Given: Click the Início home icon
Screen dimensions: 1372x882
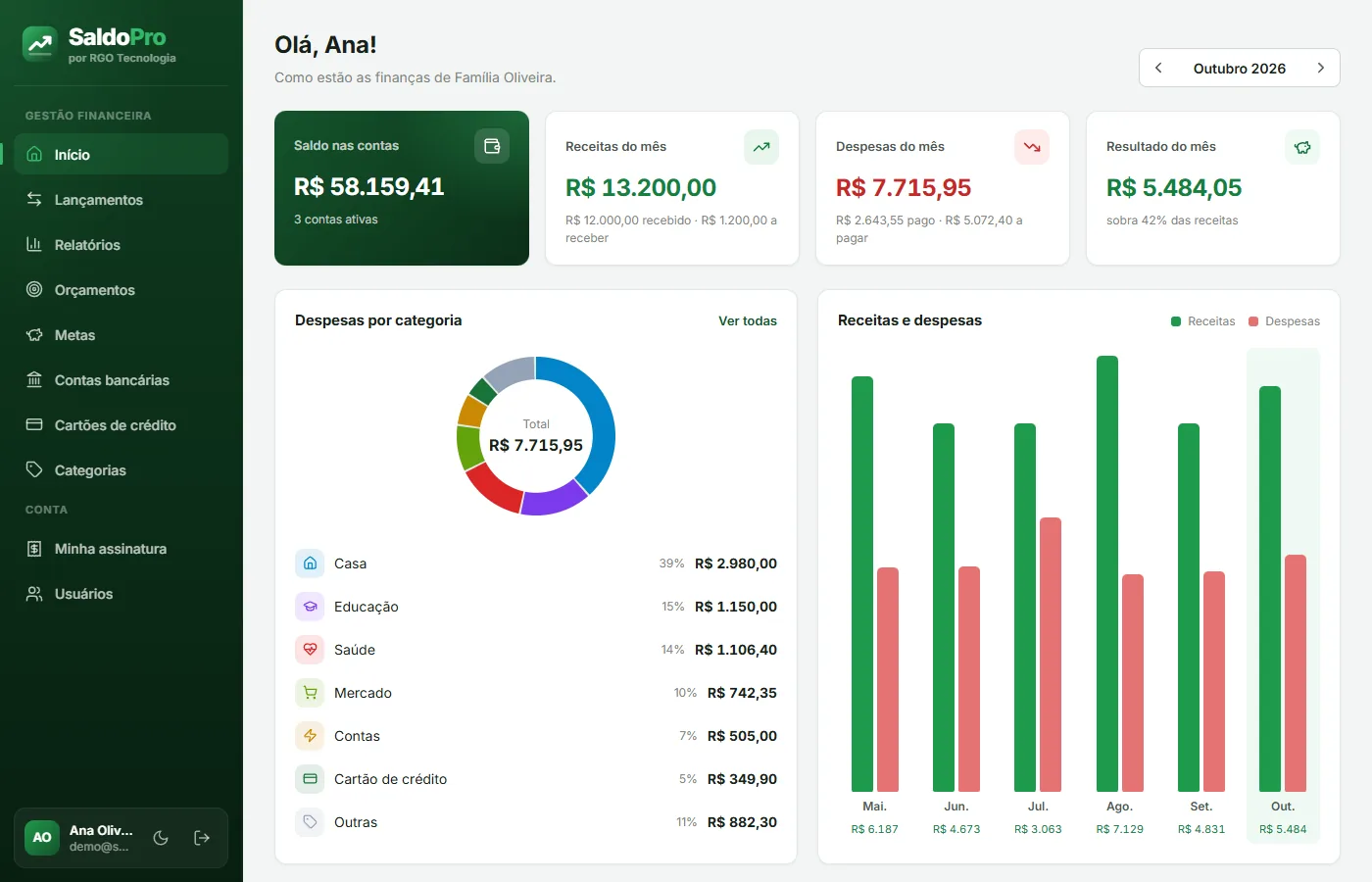Looking at the screenshot, I should point(34,154).
